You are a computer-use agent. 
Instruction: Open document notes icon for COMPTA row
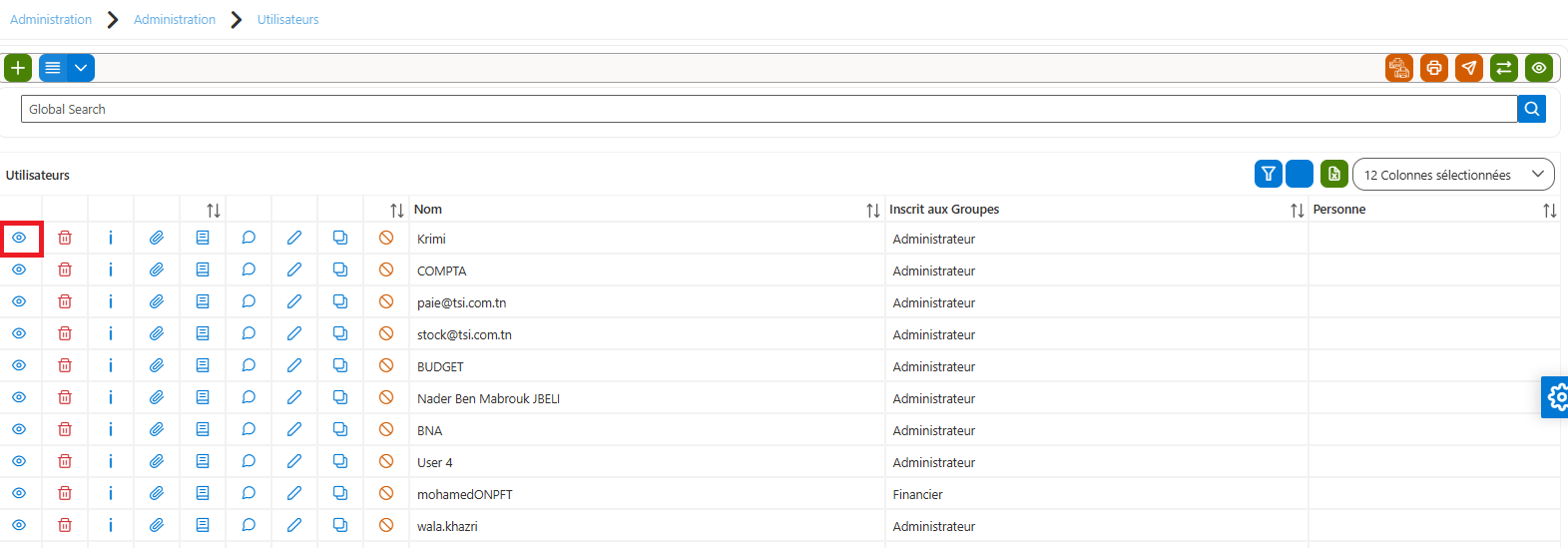coord(203,270)
